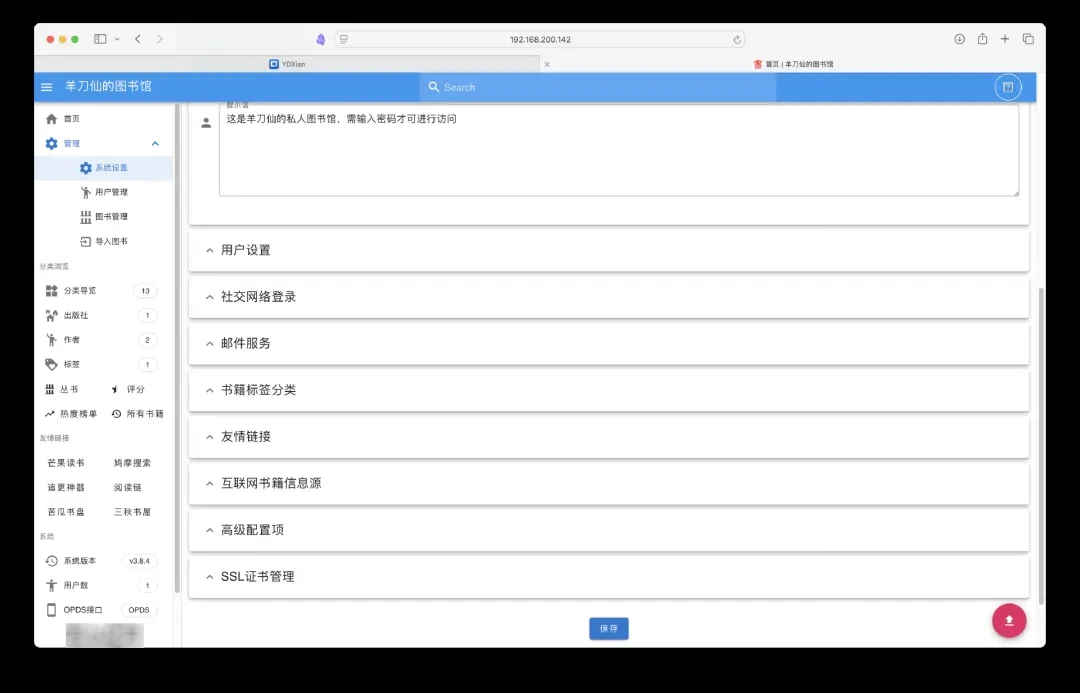The image size is (1080, 693).
Task: Open 首页 in the sidebar
Action: click(x=71, y=119)
